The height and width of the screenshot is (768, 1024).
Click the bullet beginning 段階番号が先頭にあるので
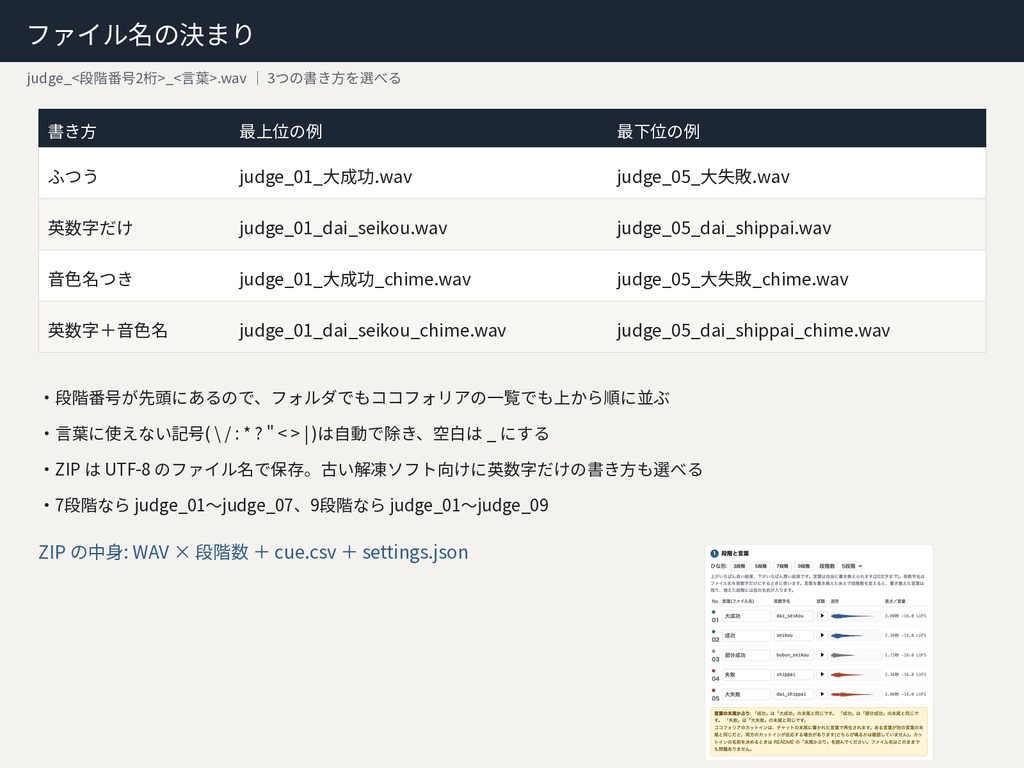356,398
